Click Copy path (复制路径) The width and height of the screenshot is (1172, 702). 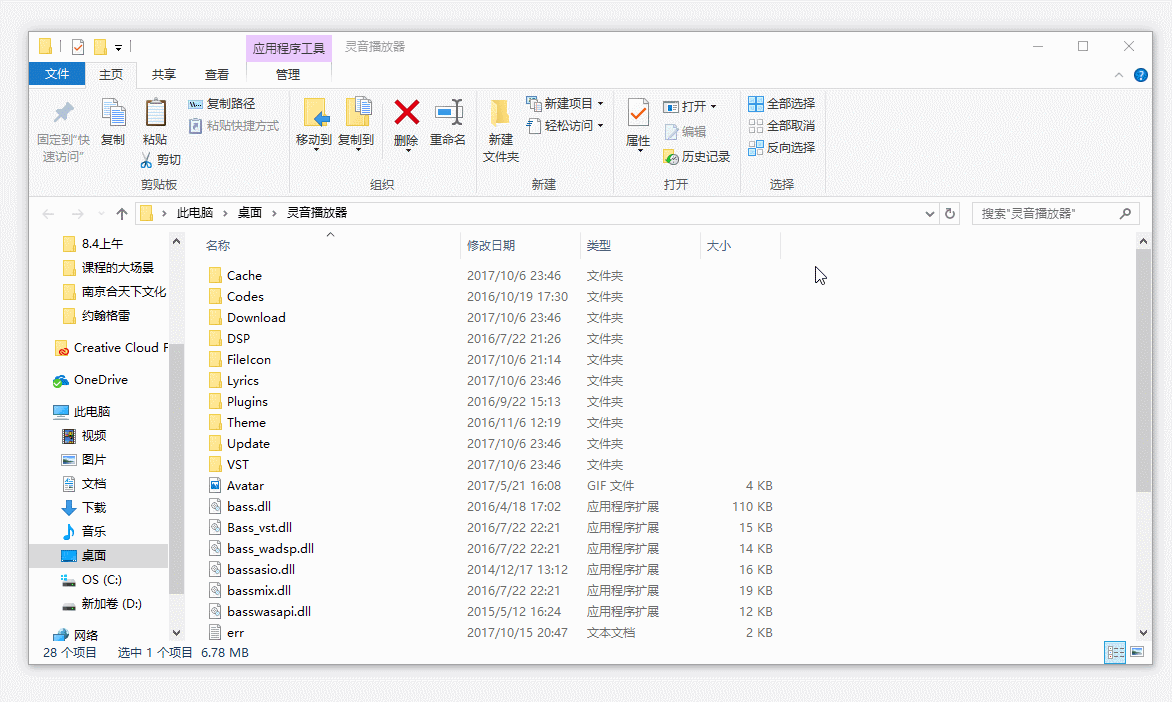click(221, 104)
